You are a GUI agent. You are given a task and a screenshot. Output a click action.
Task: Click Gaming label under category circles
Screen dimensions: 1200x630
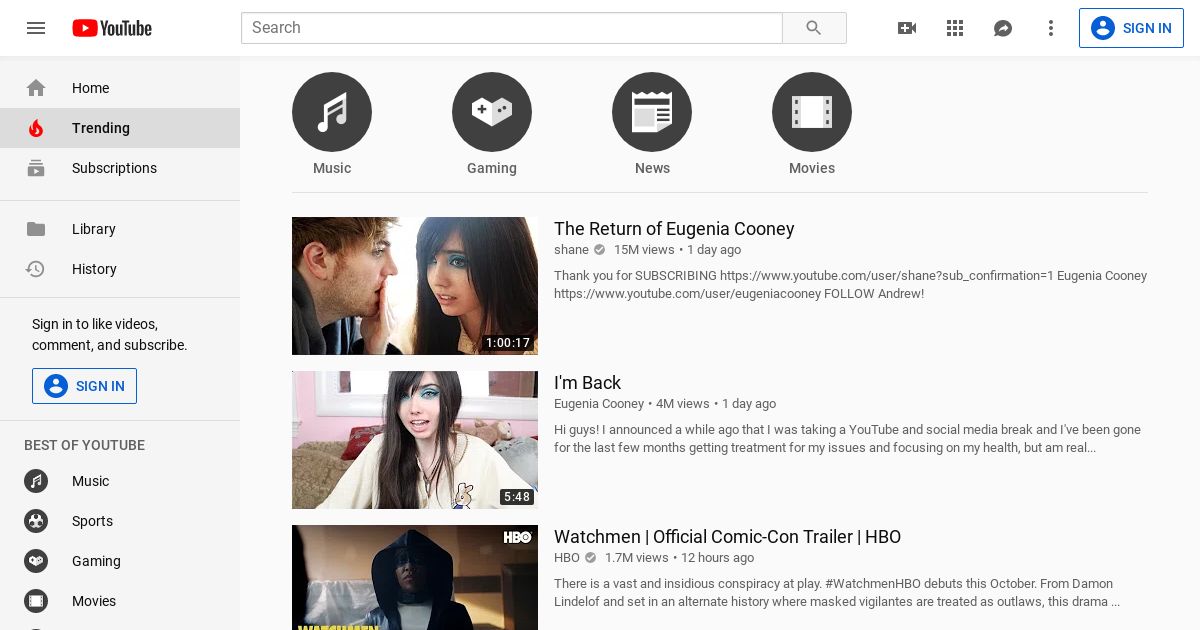[492, 168]
